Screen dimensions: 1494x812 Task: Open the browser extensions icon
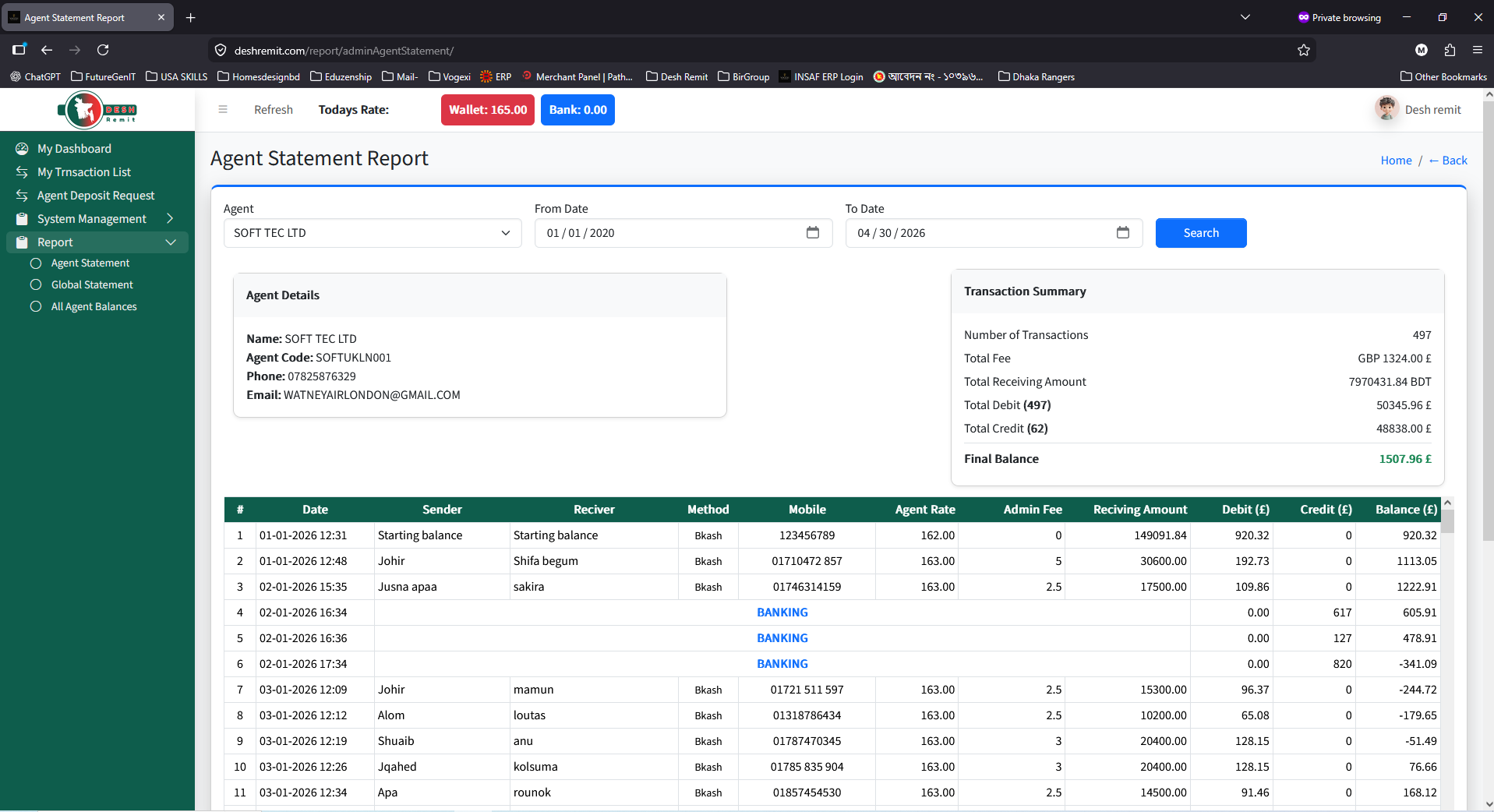(1450, 50)
